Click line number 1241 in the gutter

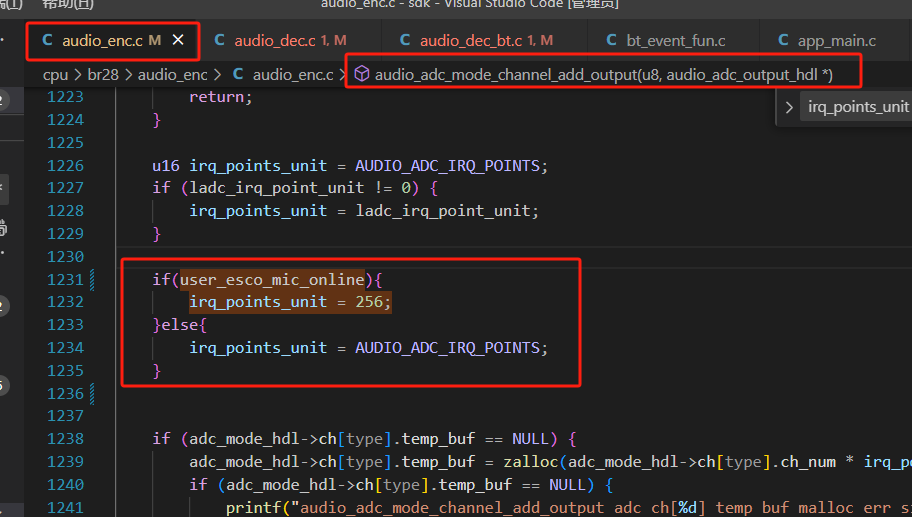[x=65, y=508]
